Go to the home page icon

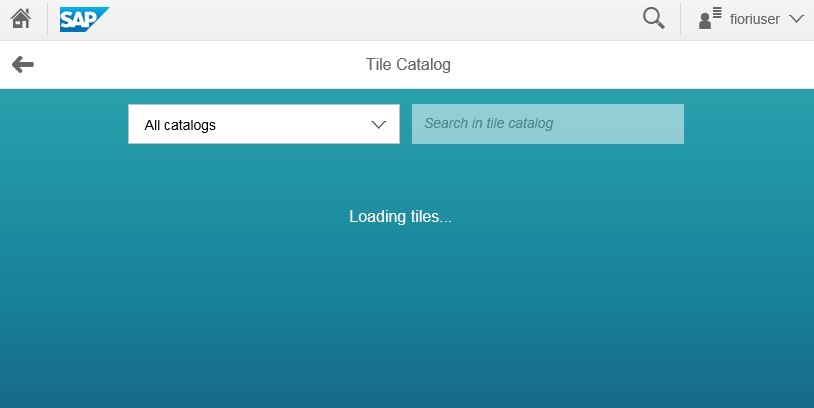coord(21,19)
